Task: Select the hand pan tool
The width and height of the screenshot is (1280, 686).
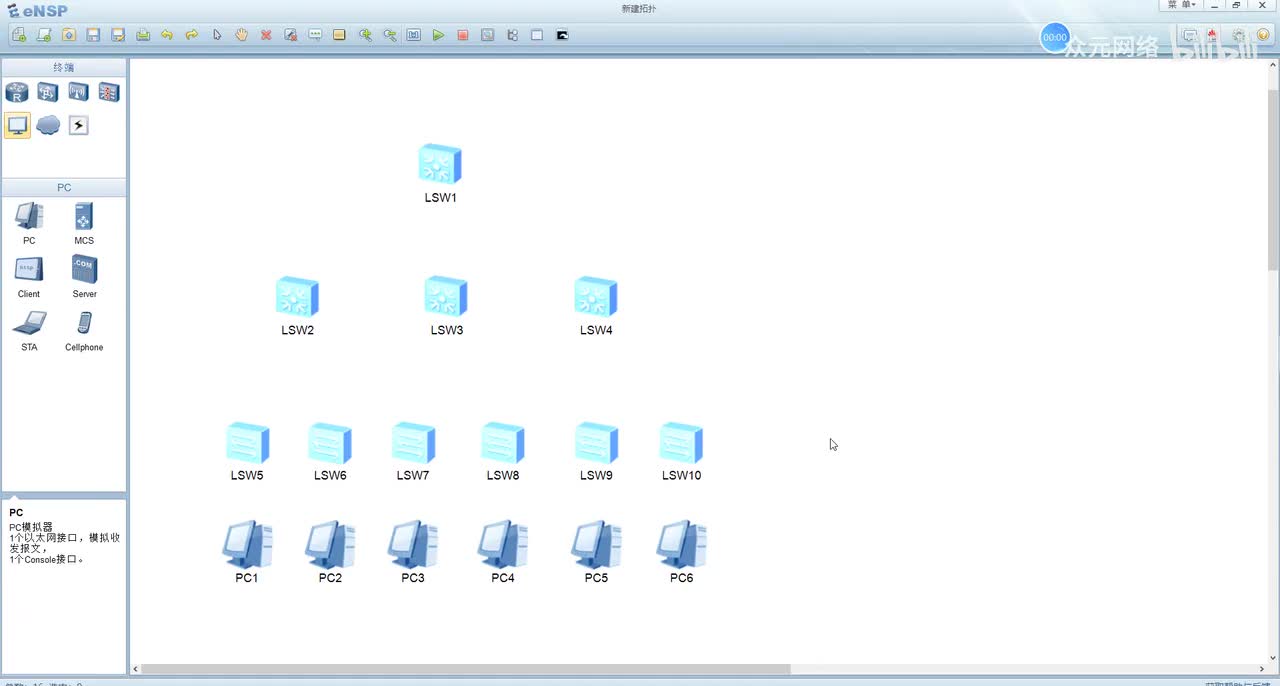Action: tap(241, 35)
